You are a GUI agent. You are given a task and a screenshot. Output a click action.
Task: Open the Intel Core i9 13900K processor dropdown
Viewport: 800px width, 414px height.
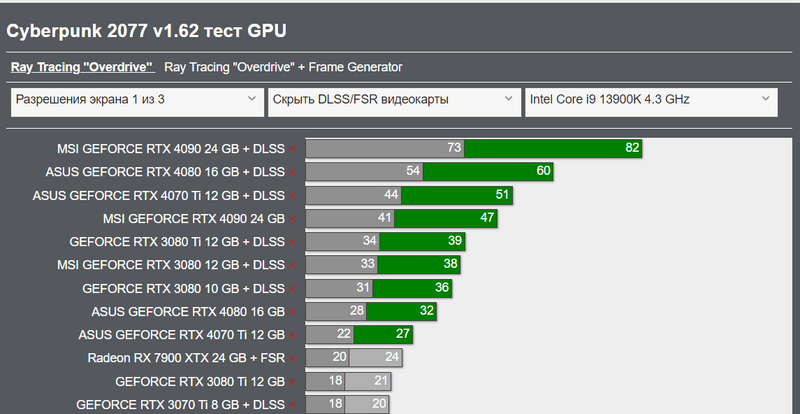[650, 100]
